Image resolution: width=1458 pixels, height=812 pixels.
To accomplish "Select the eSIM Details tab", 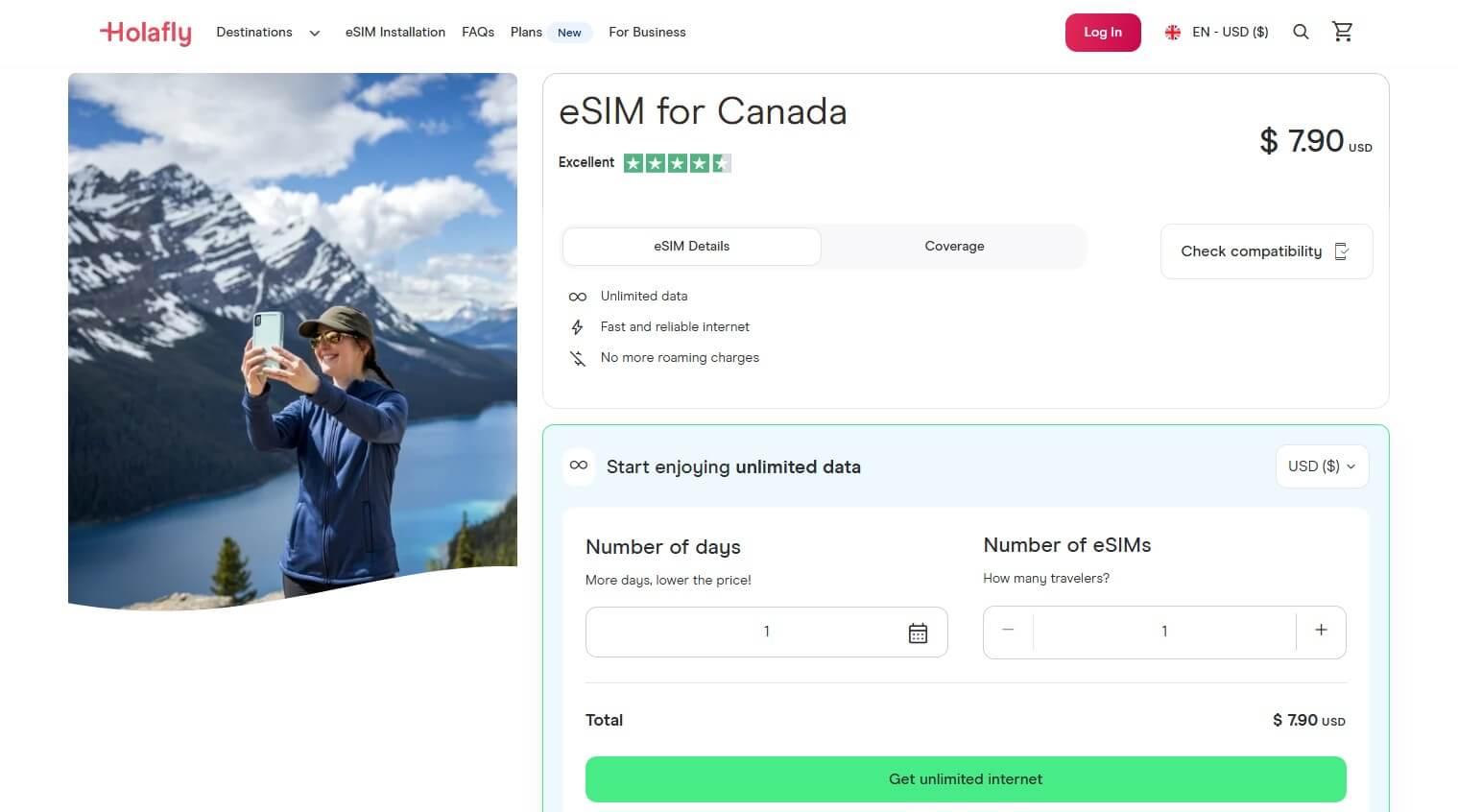I will (690, 246).
